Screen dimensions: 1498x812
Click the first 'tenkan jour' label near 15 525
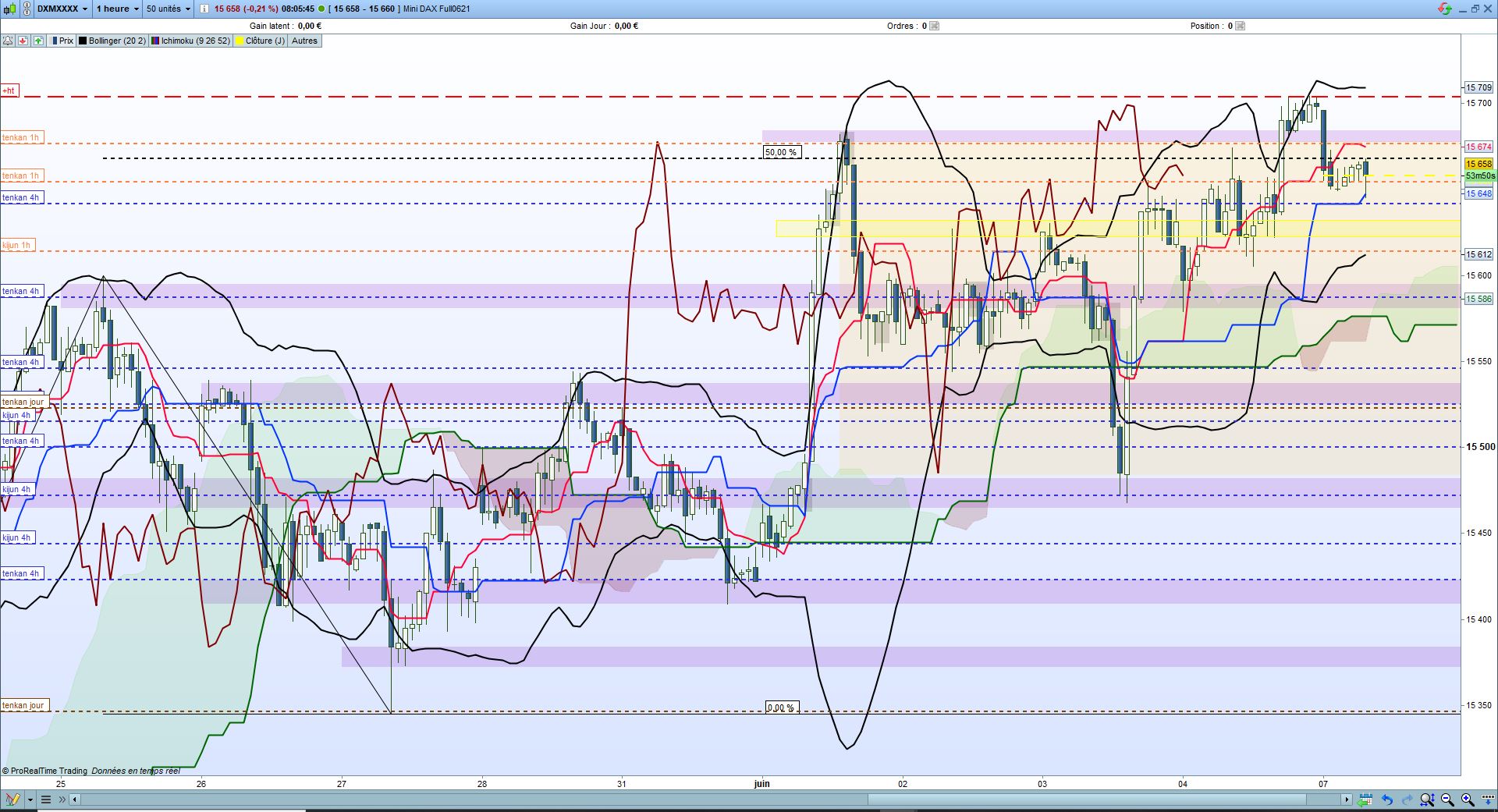point(23,402)
